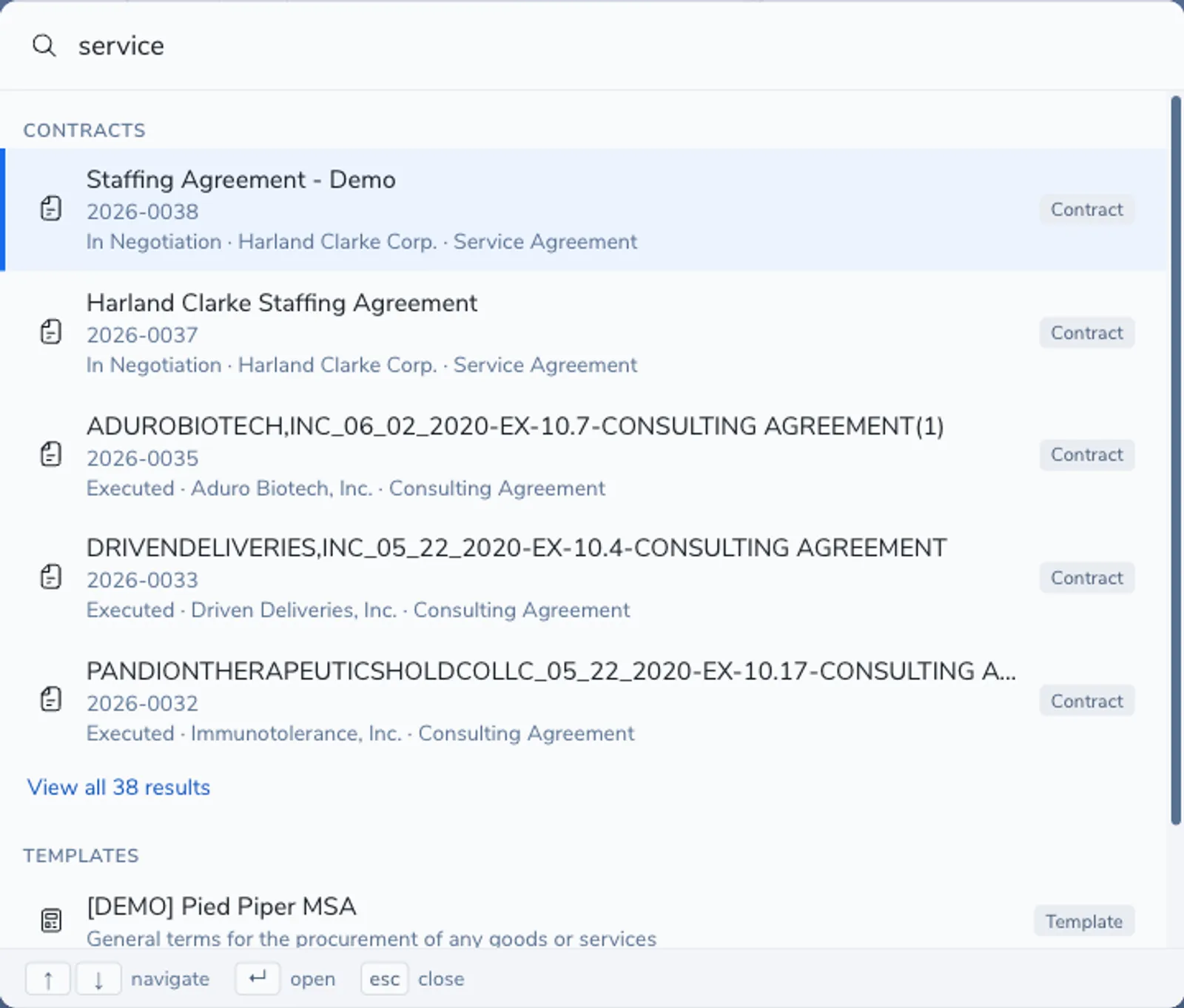Click 'Executed · Aduro Biotech, Inc.' details line
The width and height of the screenshot is (1184, 1008).
tap(346, 488)
